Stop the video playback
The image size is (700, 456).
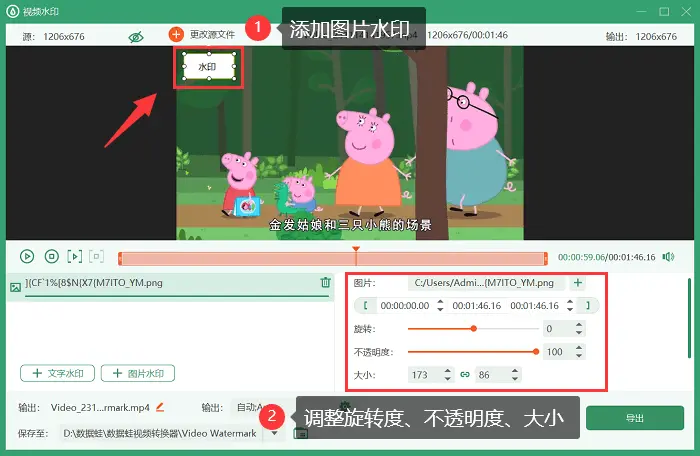pyautogui.click(x=52, y=256)
